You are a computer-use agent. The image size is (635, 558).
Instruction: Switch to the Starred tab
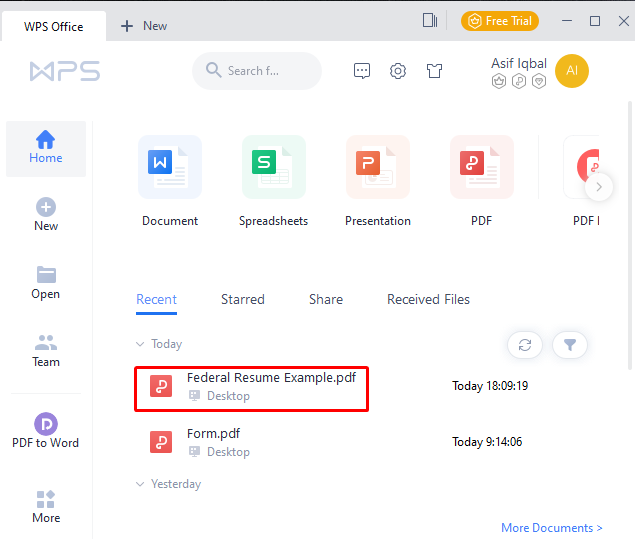click(x=243, y=300)
